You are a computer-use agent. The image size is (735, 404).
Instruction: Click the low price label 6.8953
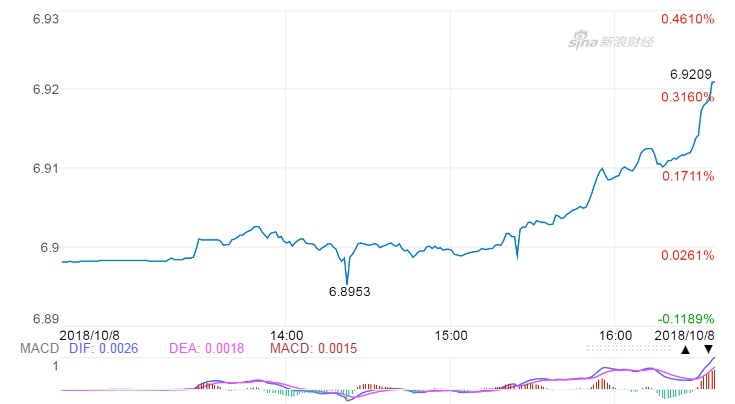pyautogui.click(x=349, y=292)
